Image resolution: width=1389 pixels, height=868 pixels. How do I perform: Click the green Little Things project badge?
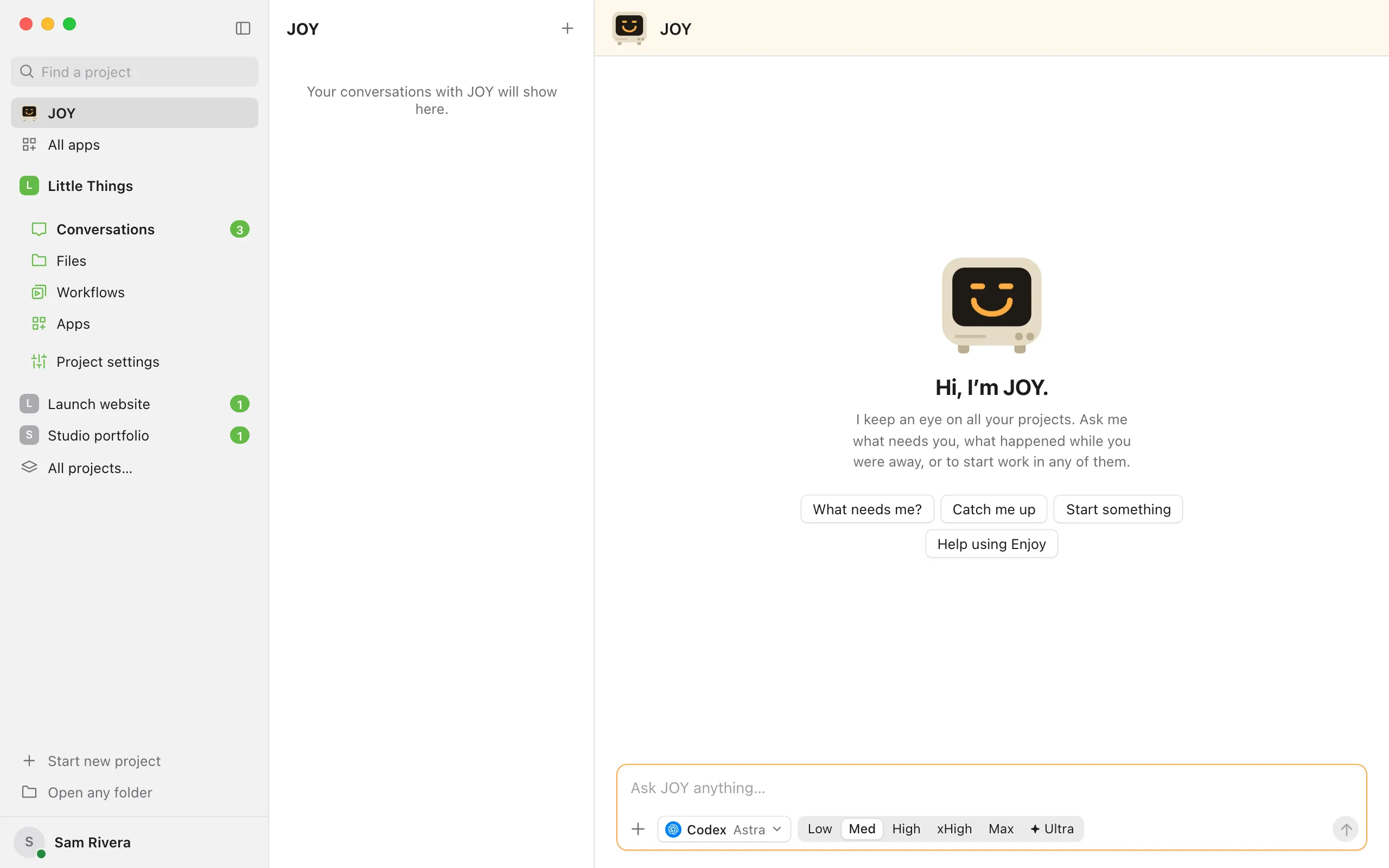point(29,186)
